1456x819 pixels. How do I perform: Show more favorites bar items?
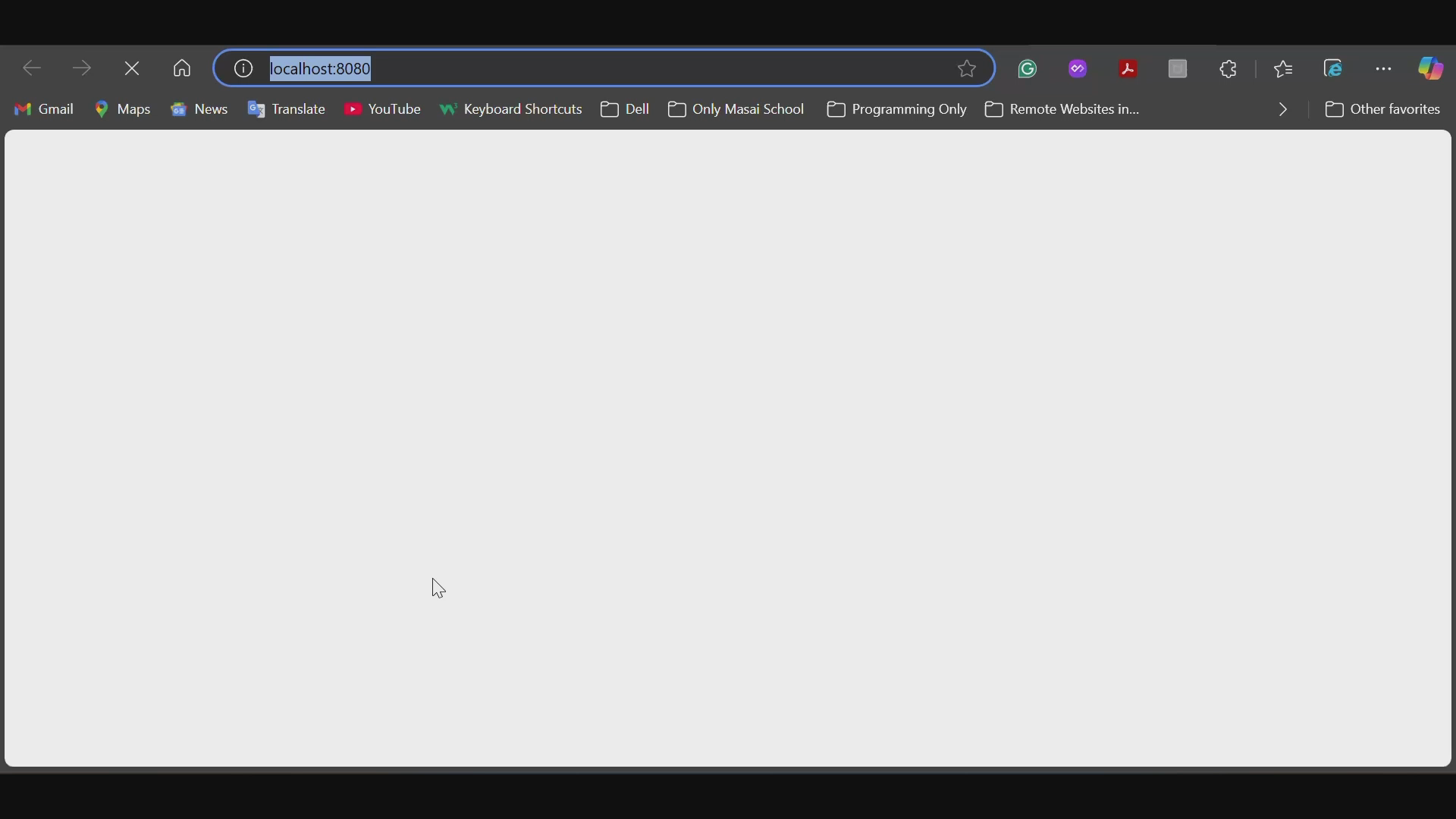click(x=1283, y=110)
